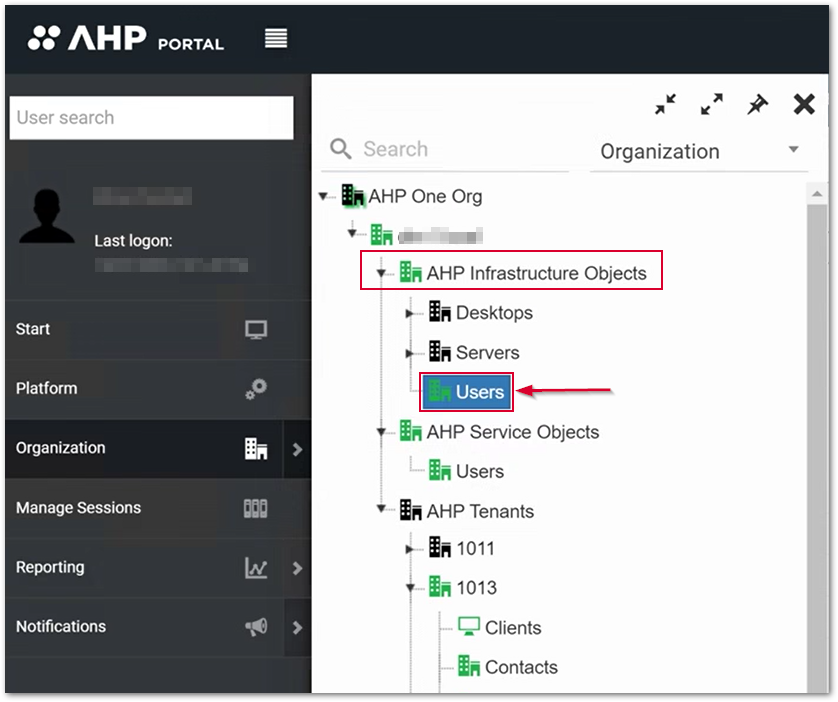This screenshot has height=702, width=838.
Task: Select the Contacts tree label
Action: click(521, 667)
